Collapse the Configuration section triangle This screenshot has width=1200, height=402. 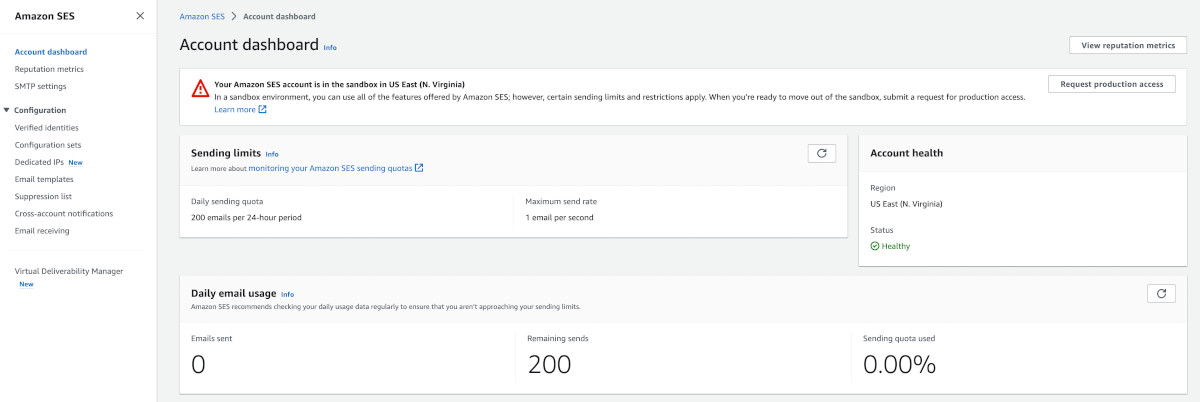(7, 110)
